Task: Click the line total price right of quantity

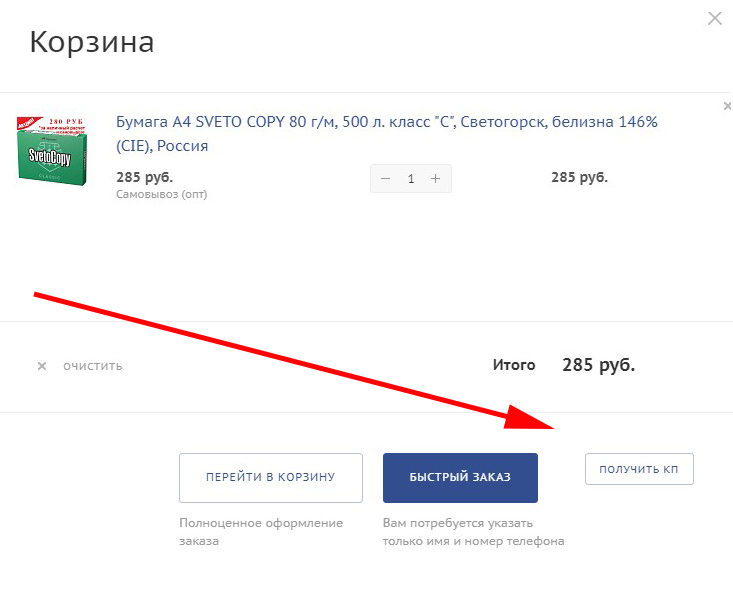Action: click(579, 177)
